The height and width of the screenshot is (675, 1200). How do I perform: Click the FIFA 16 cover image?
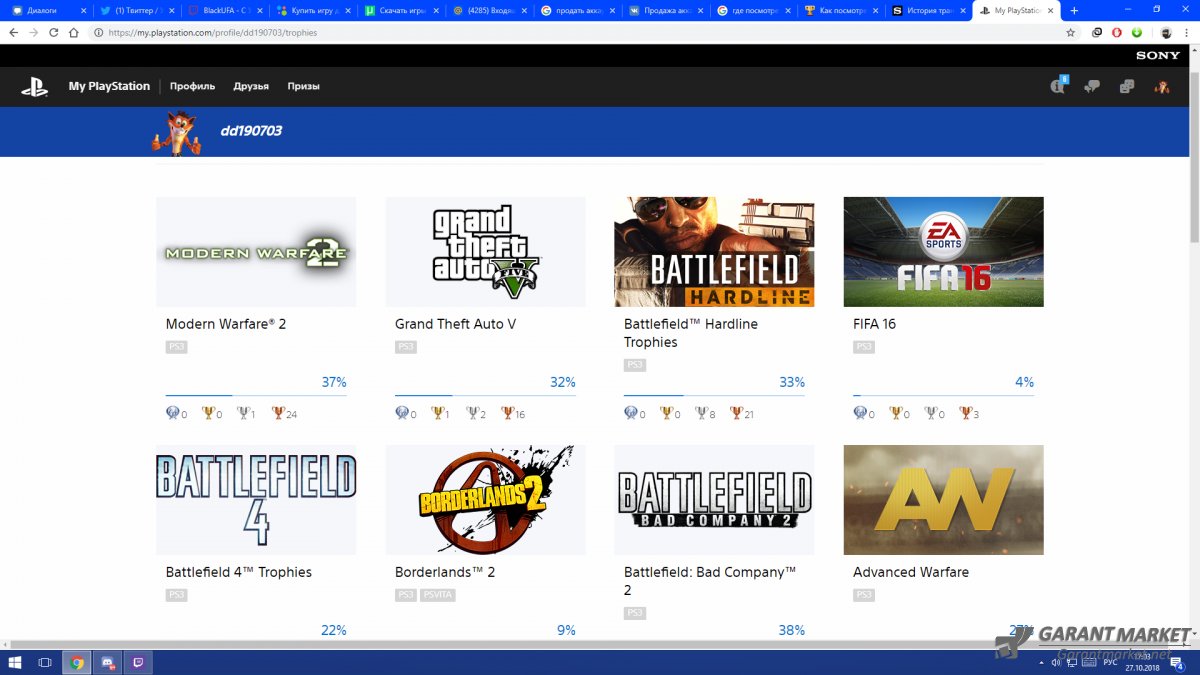click(x=943, y=252)
